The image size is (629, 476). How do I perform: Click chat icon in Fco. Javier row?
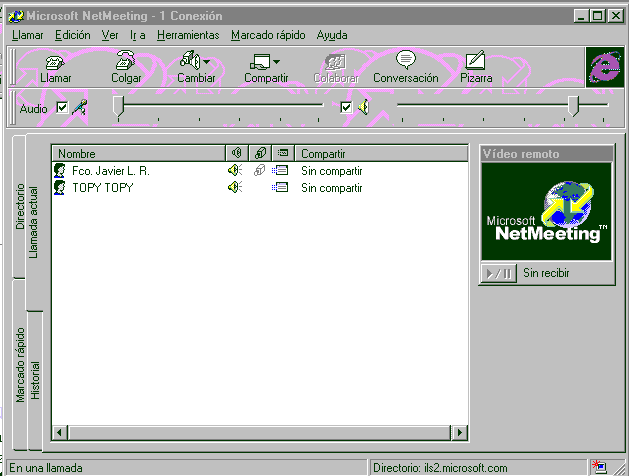click(280, 170)
